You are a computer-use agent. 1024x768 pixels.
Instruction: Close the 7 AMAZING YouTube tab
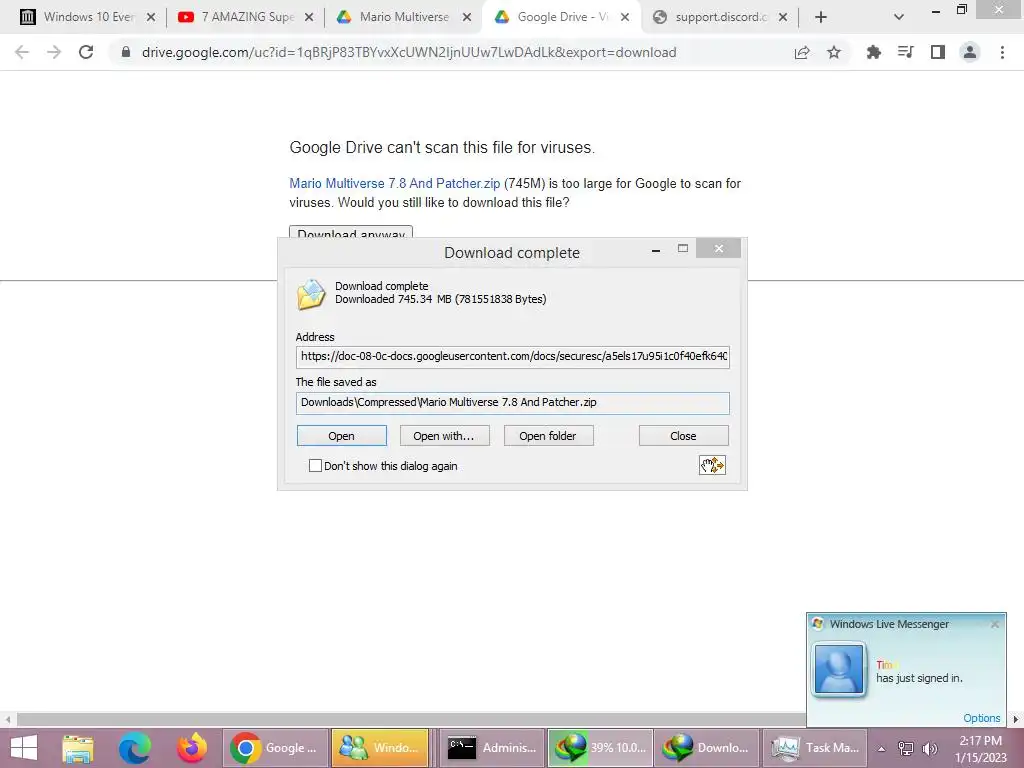coord(309,18)
